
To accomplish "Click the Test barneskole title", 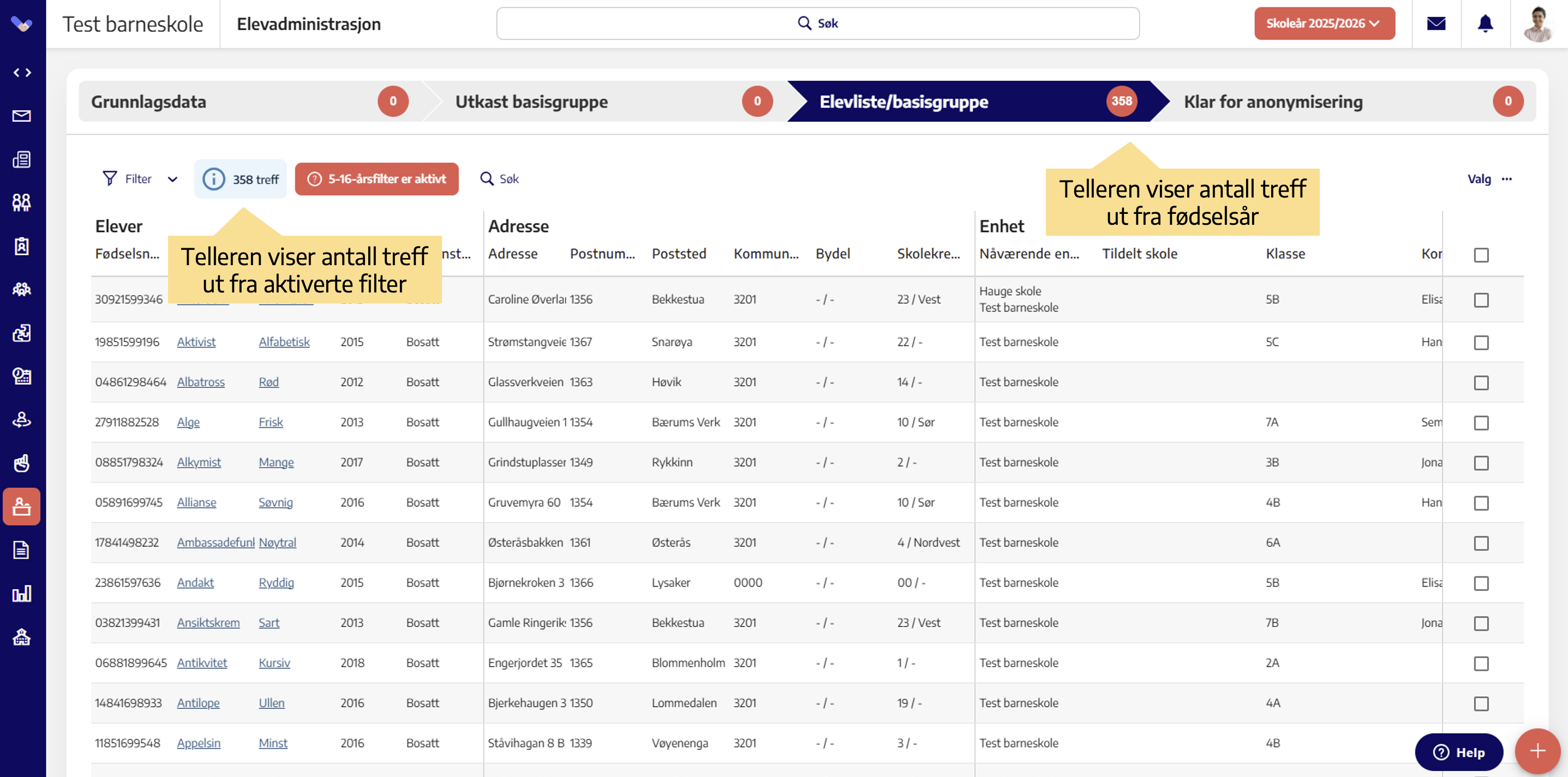I will tap(133, 25).
